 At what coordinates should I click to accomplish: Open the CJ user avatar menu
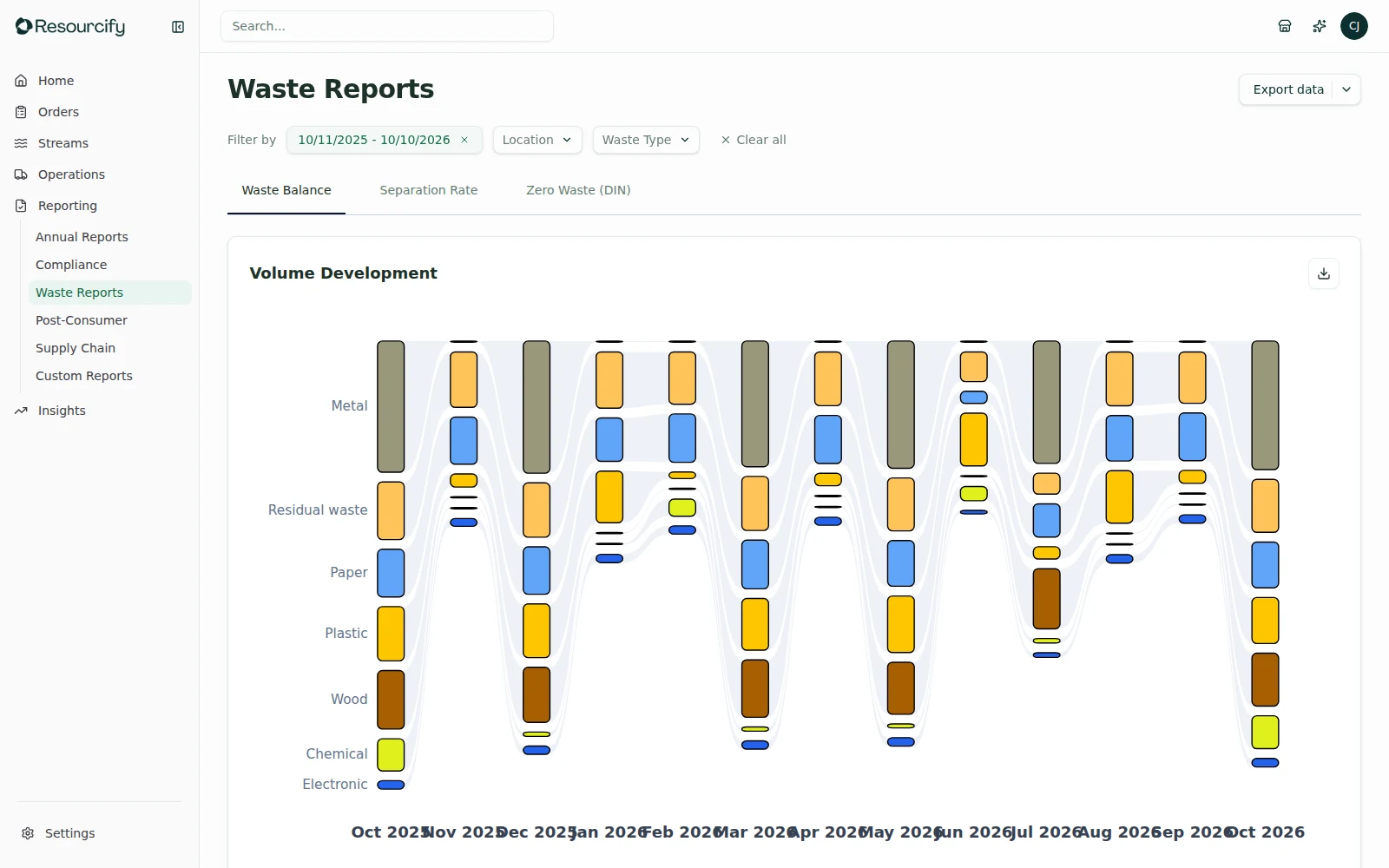1354,26
